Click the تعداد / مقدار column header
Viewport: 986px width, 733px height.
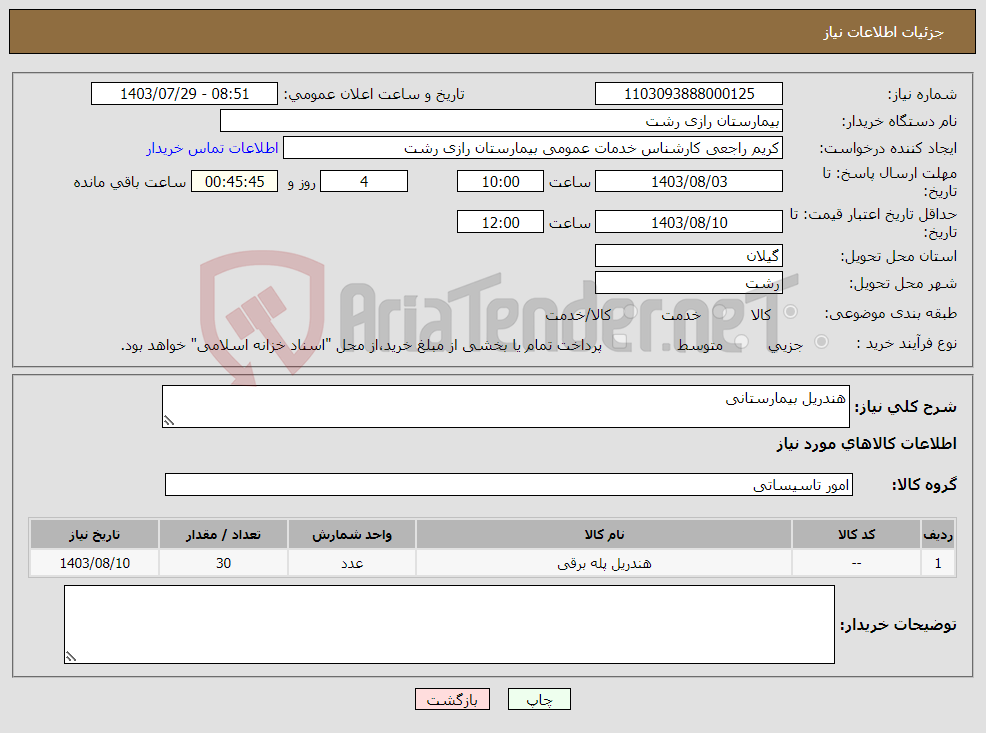tap(223, 534)
